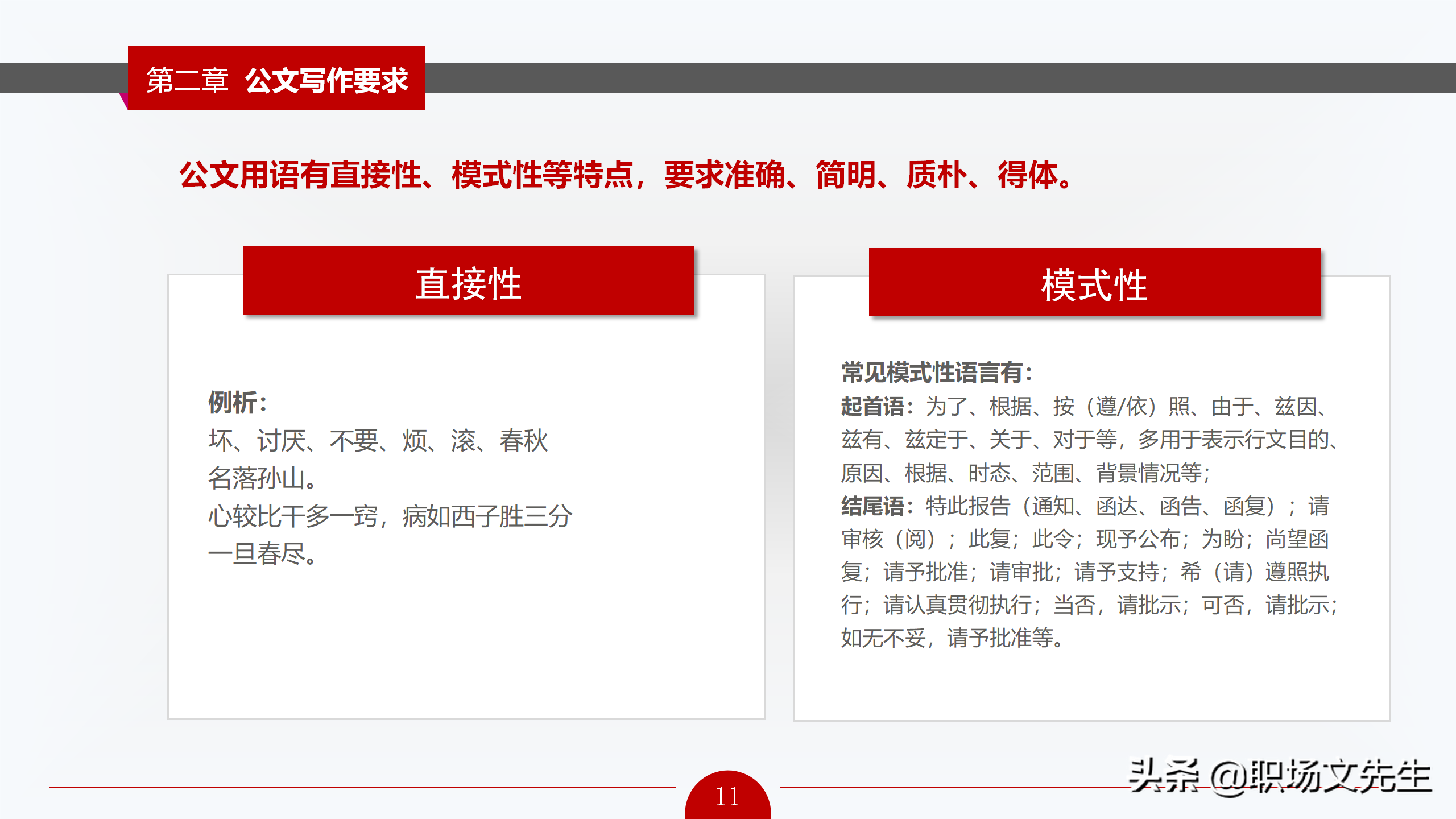Click the red chapter title banner 第二章 公文写作要求

click(x=276, y=79)
